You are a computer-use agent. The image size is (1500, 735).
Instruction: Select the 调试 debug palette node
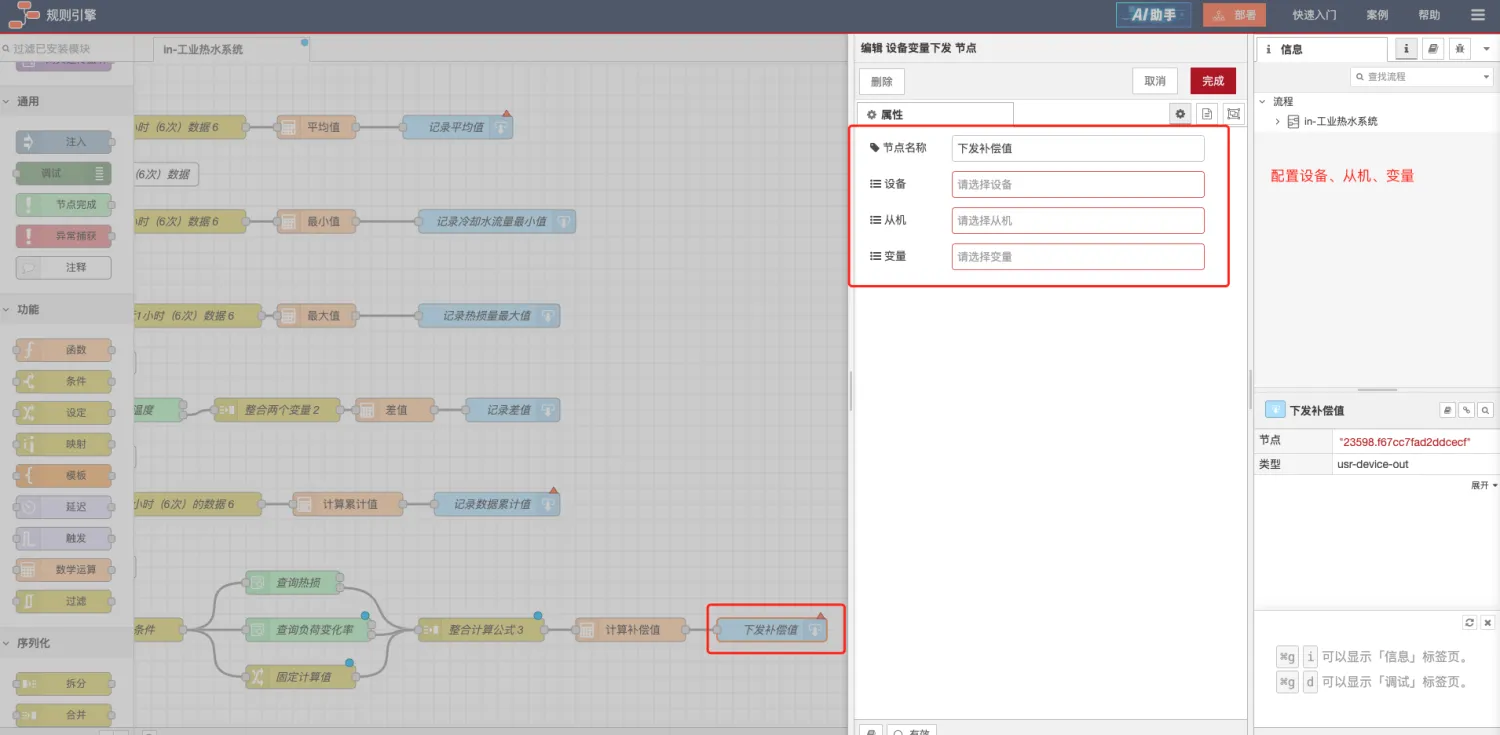[x=64, y=173]
